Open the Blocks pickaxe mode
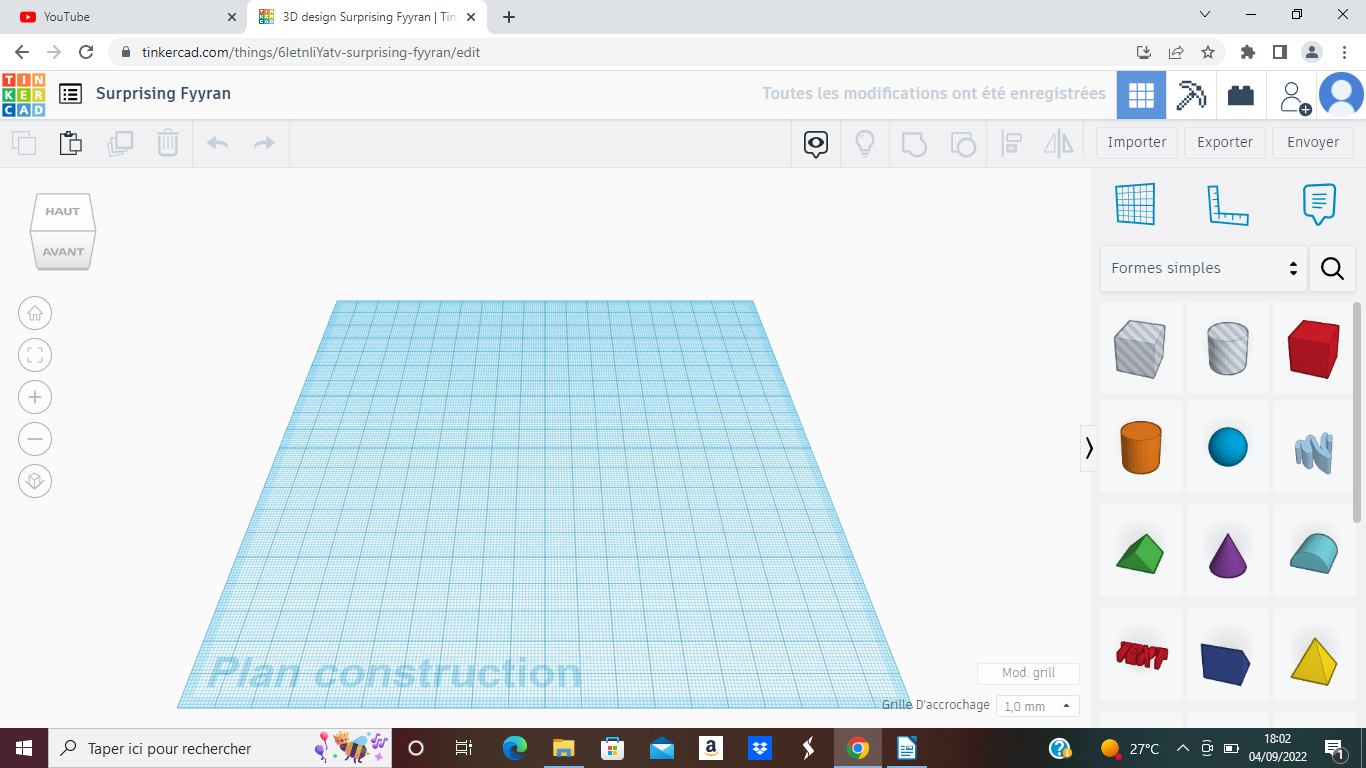 pyautogui.click(x=1191, y=95)
